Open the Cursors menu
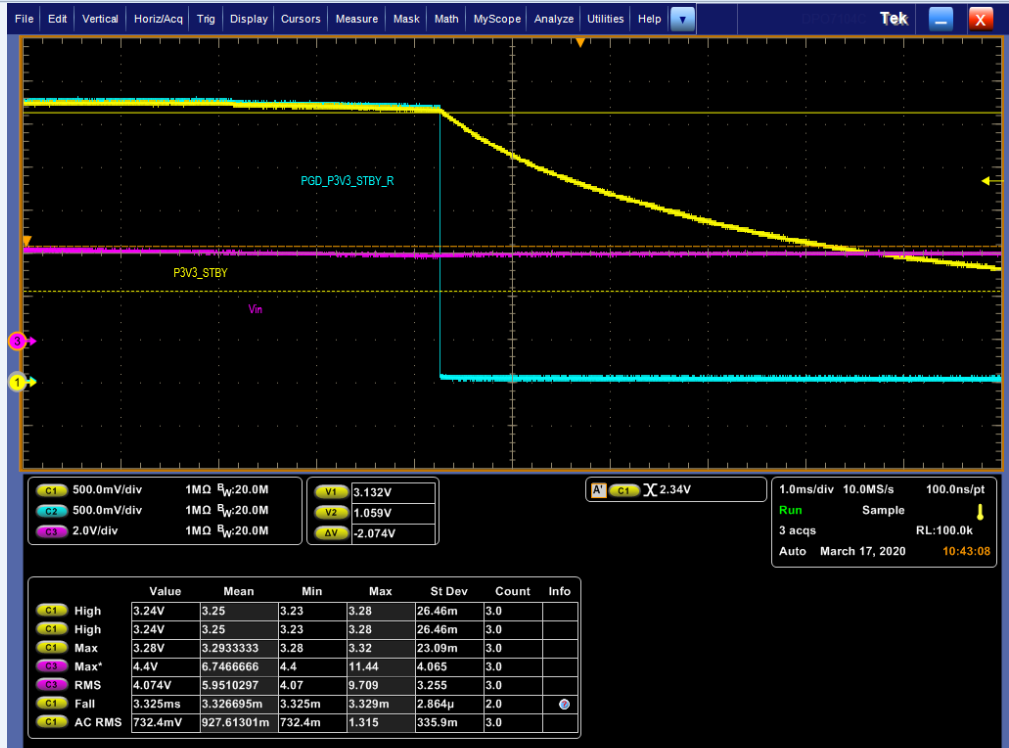Viewport: 1009px width, 748px height. coord(301,19)
